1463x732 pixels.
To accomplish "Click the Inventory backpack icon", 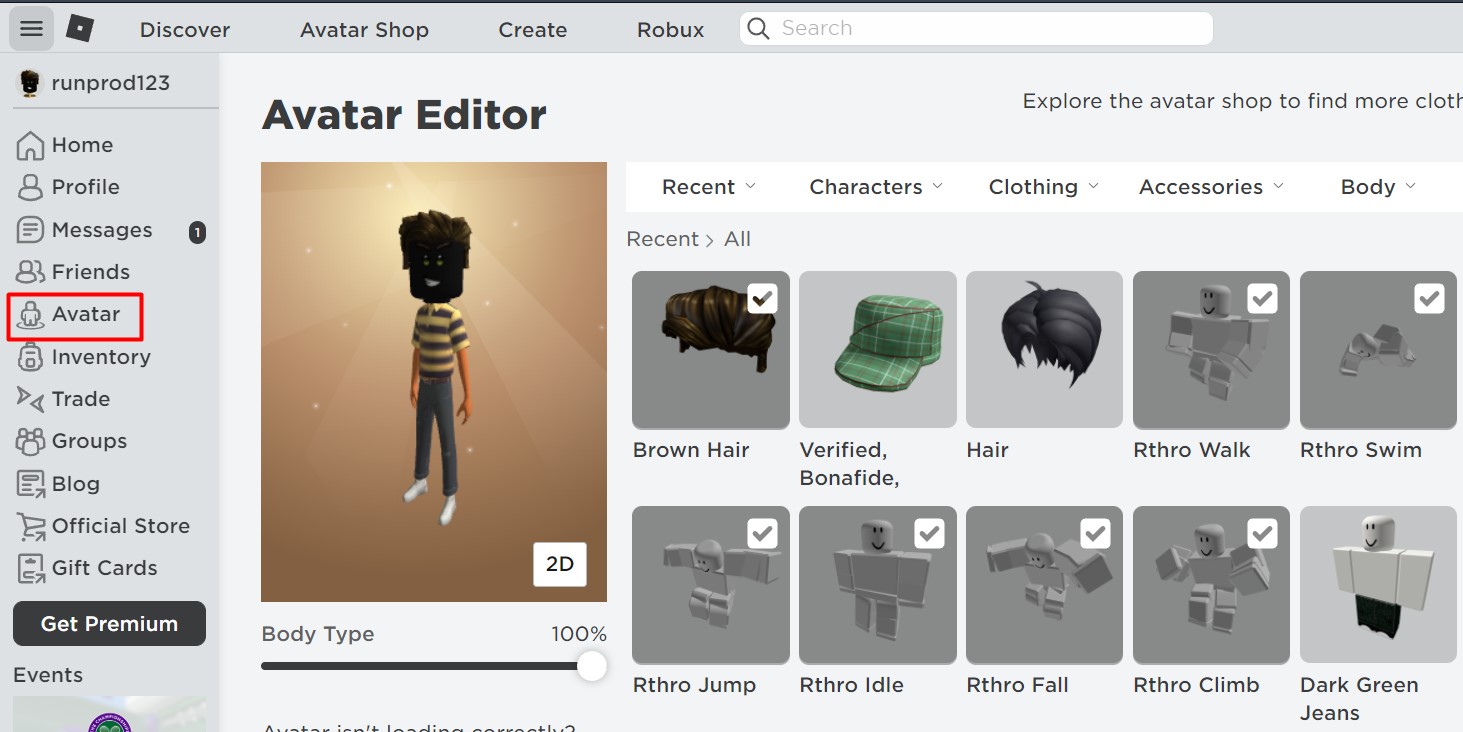I will click(x=30, y=357).
